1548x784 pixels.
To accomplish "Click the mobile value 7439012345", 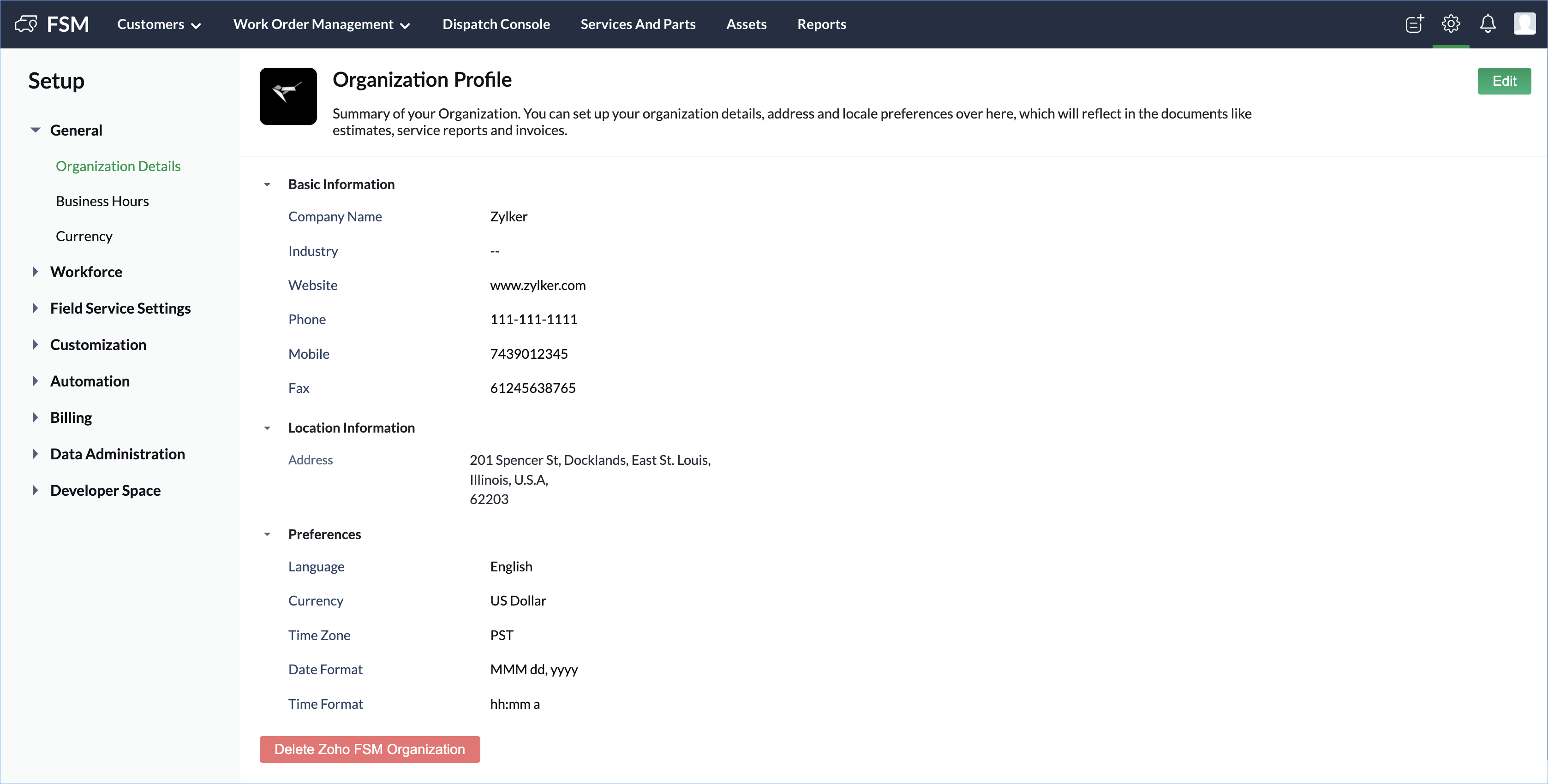I will click(529, 354).
